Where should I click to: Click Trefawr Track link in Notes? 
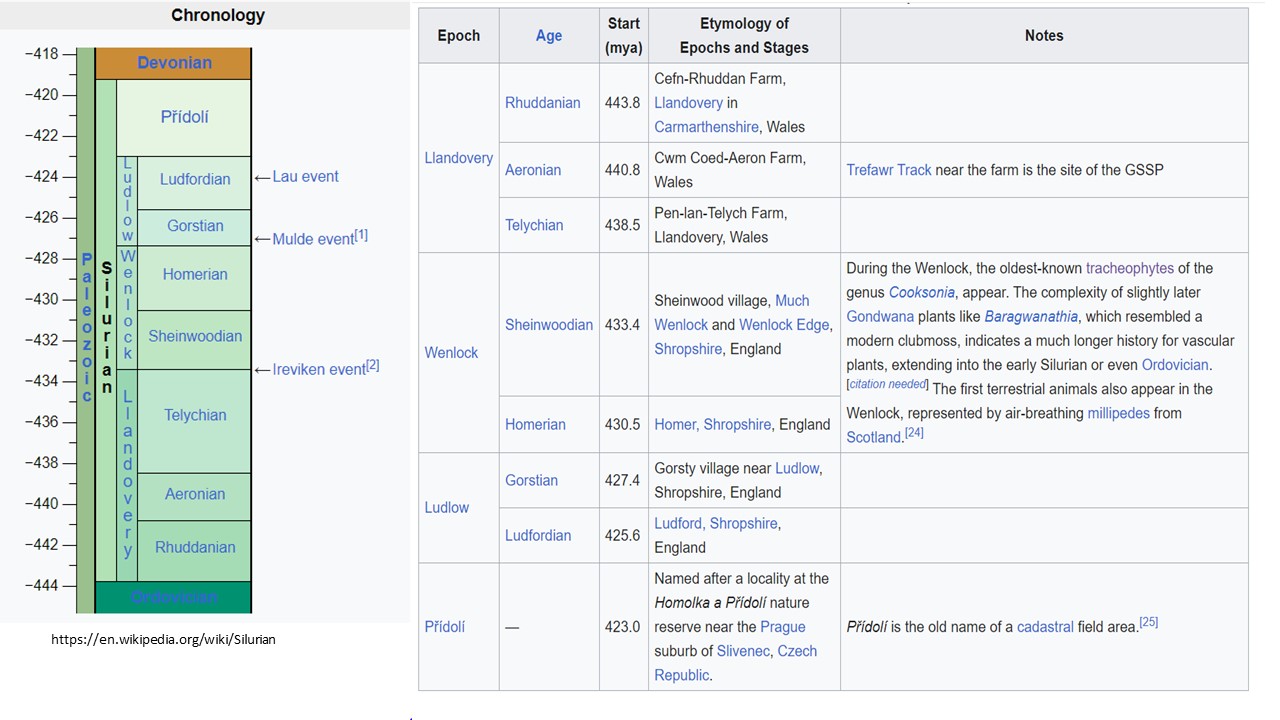[888, 170]
